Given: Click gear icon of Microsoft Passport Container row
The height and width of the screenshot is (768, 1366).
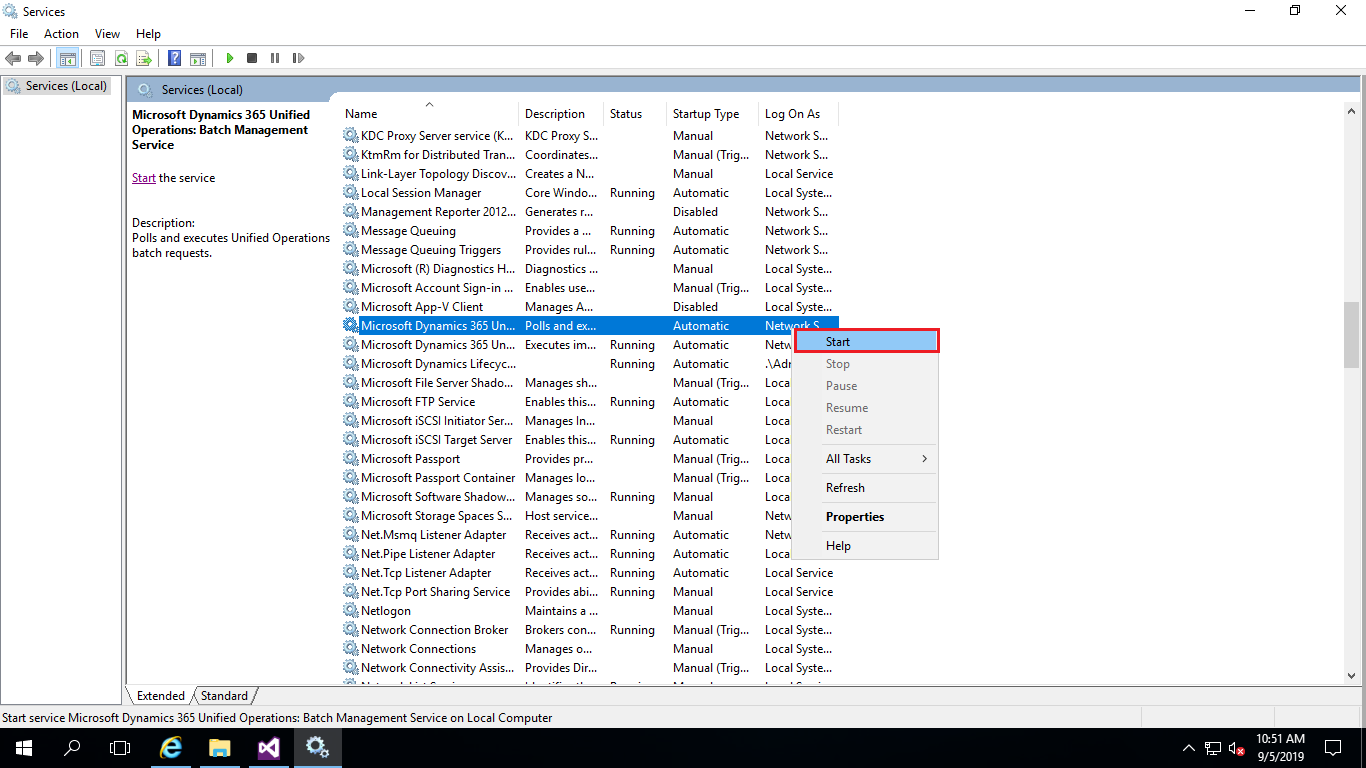Looking at the screenshot, I should tap(350, 478).
